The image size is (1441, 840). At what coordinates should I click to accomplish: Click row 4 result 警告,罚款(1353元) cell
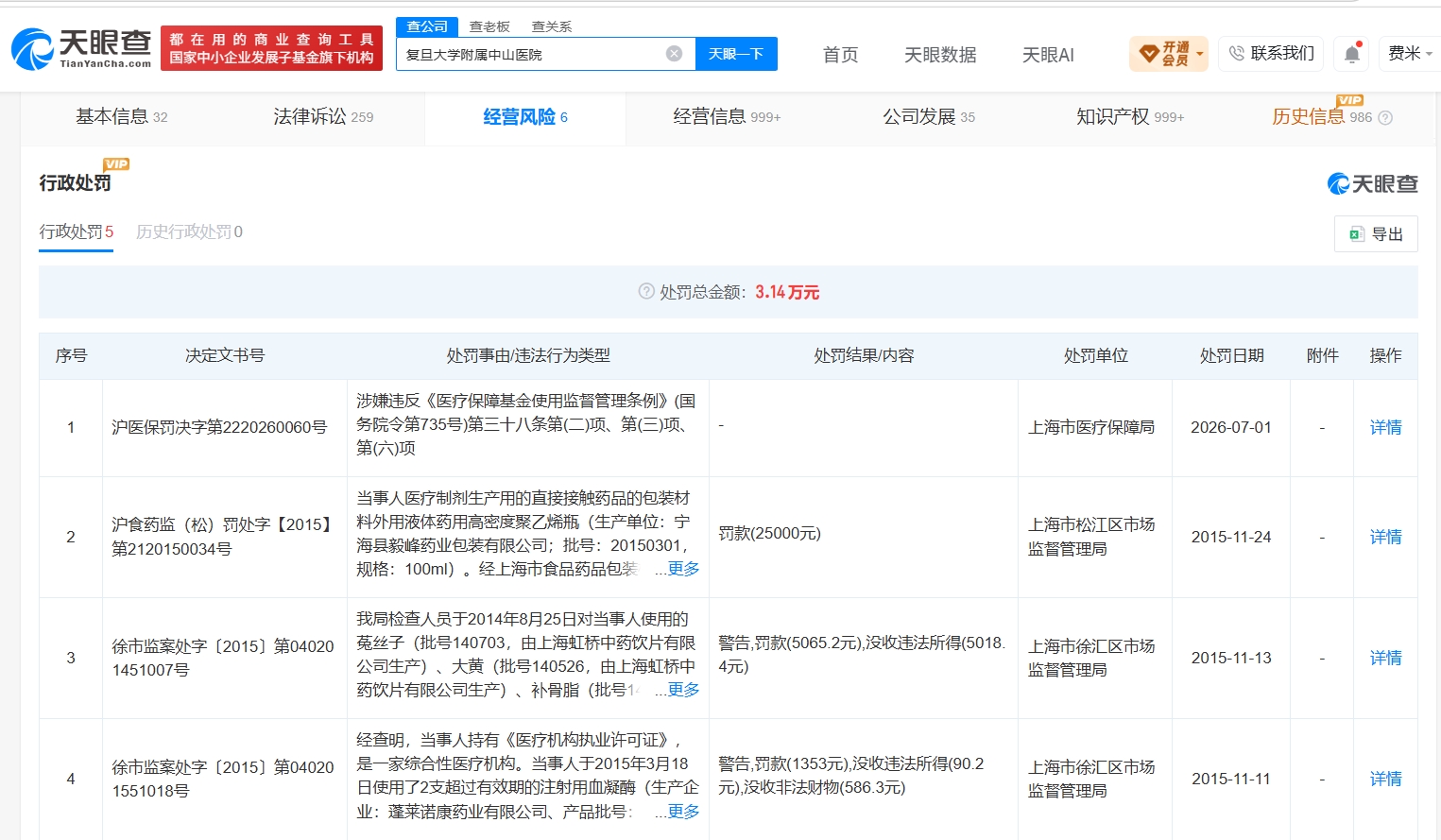[x=850, y=775]
